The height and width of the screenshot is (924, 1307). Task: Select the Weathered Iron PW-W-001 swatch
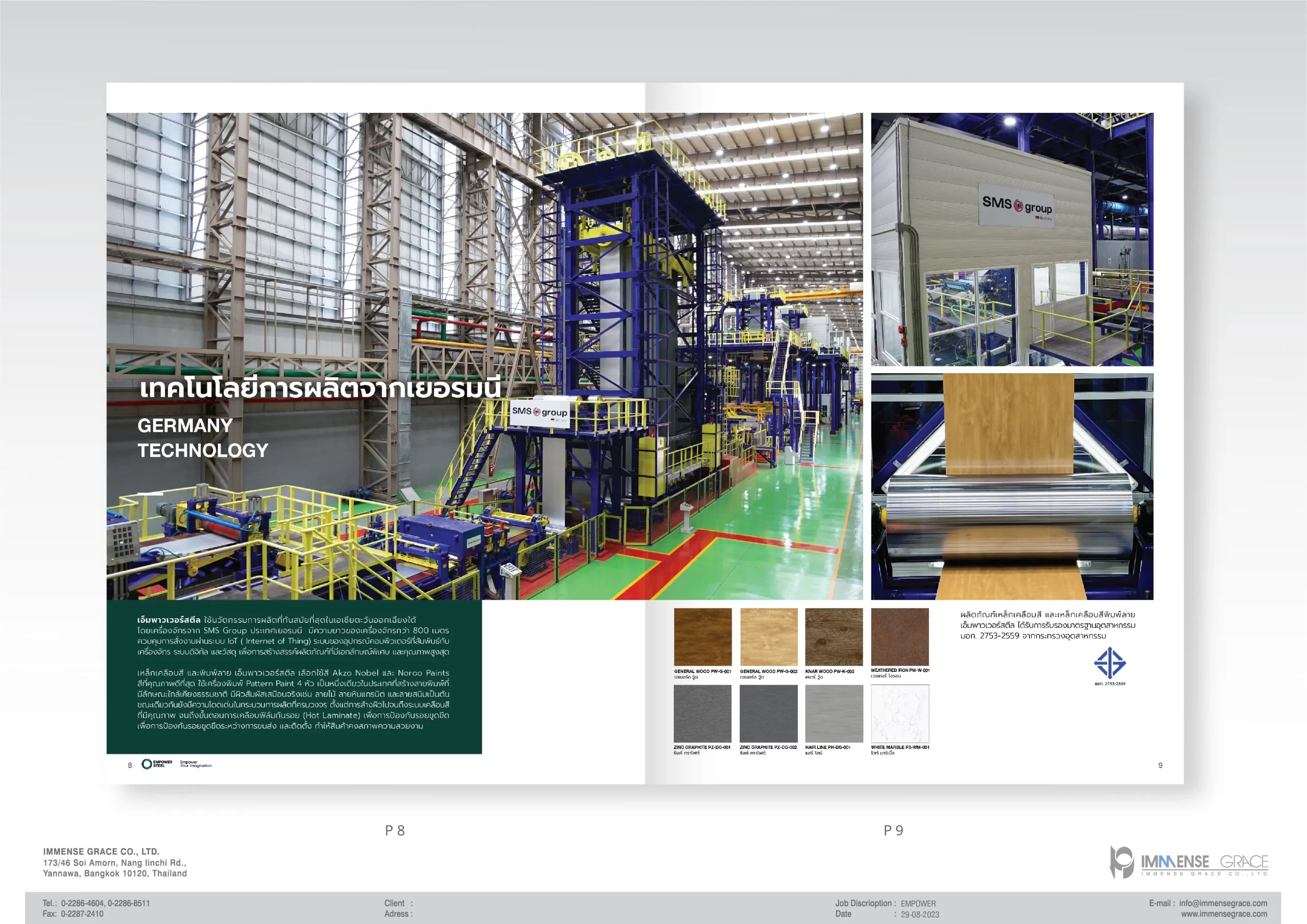click(900, 636)
